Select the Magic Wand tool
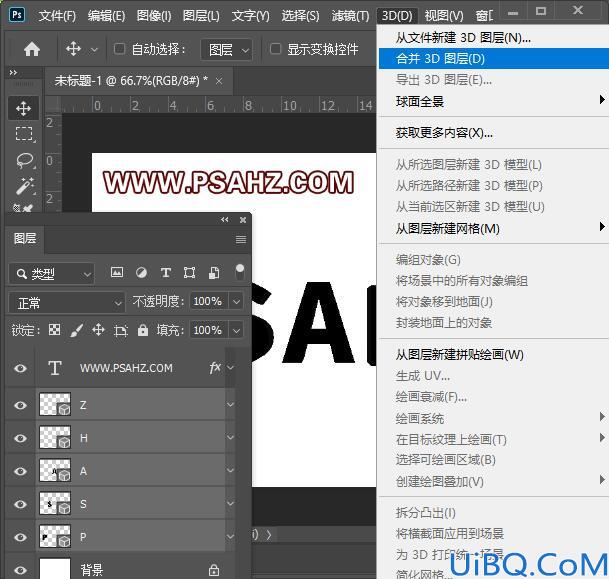The image size is (609, 579). [24, 186]
